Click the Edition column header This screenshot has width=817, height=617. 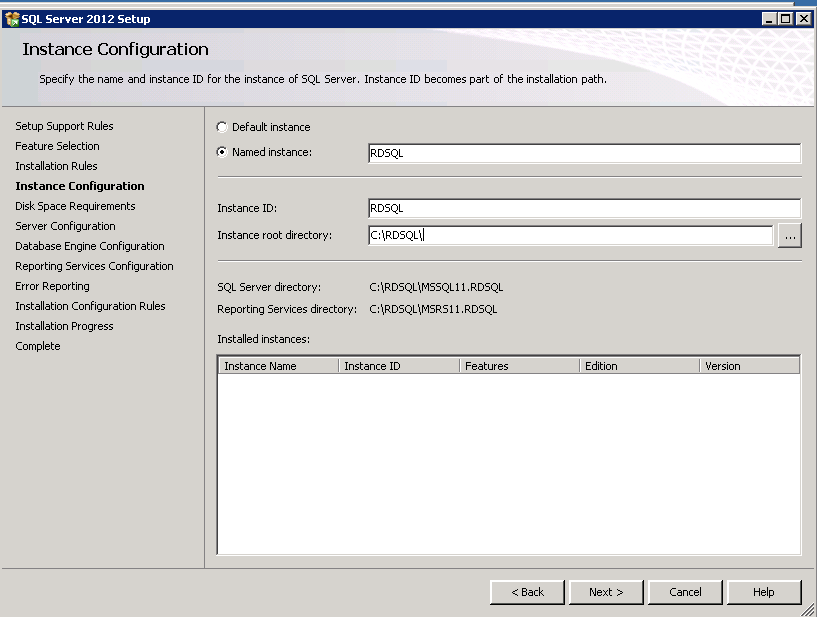(639, 366)
